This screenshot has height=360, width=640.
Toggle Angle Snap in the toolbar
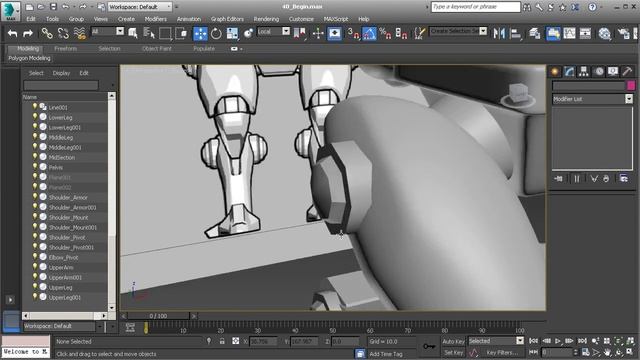coord(369,33)
